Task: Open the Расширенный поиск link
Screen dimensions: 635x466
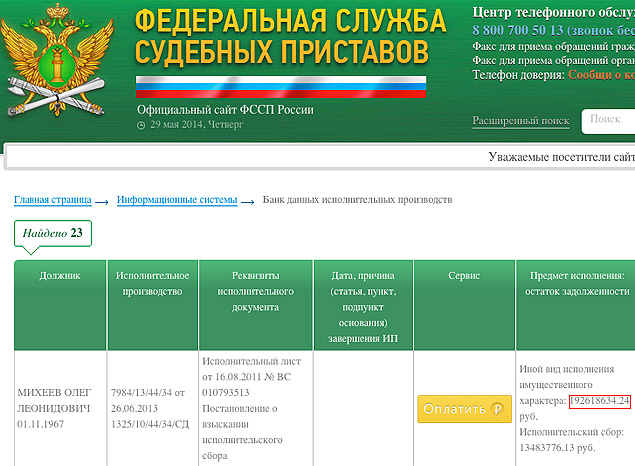Action: pyautogui.click(x=520, y=121)
